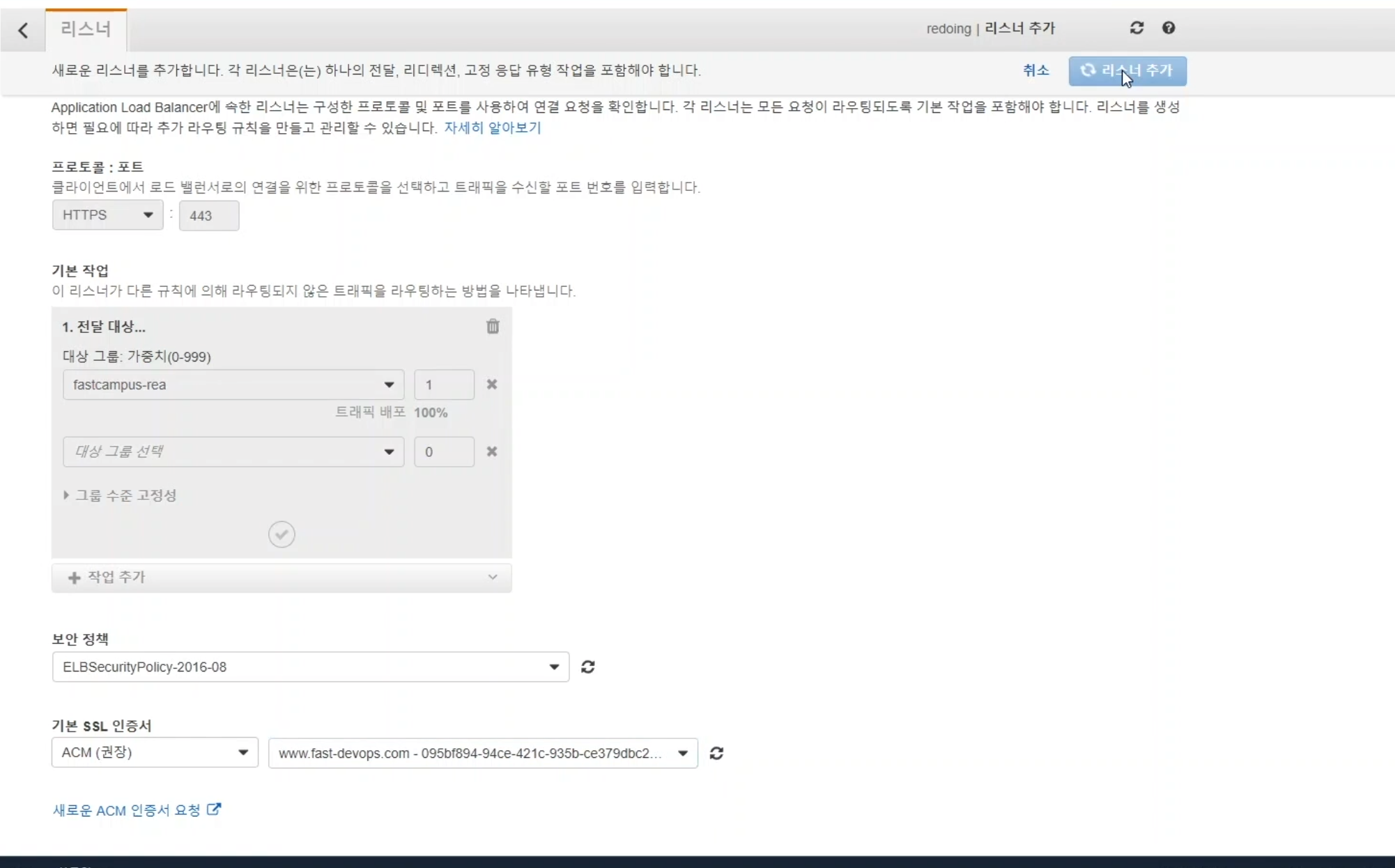Screen dimensions: 1395x868
Task: Open the fastcampus-rea target group dropdown
Action: [233, 385]
